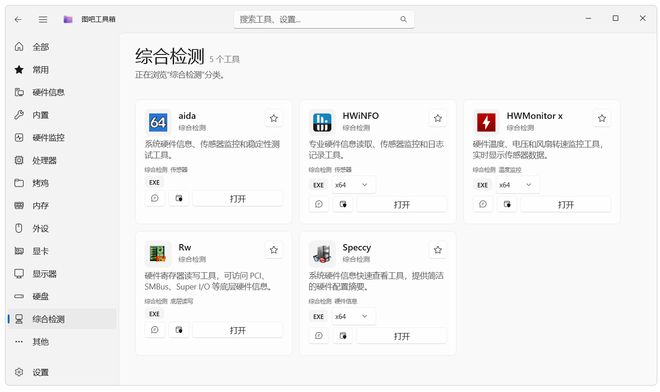Image resolution: width=660 pixels, height=392 pixels.
Task: Open aida with the 打开 button
Action: pyautogui.click(x=238, y=198)
